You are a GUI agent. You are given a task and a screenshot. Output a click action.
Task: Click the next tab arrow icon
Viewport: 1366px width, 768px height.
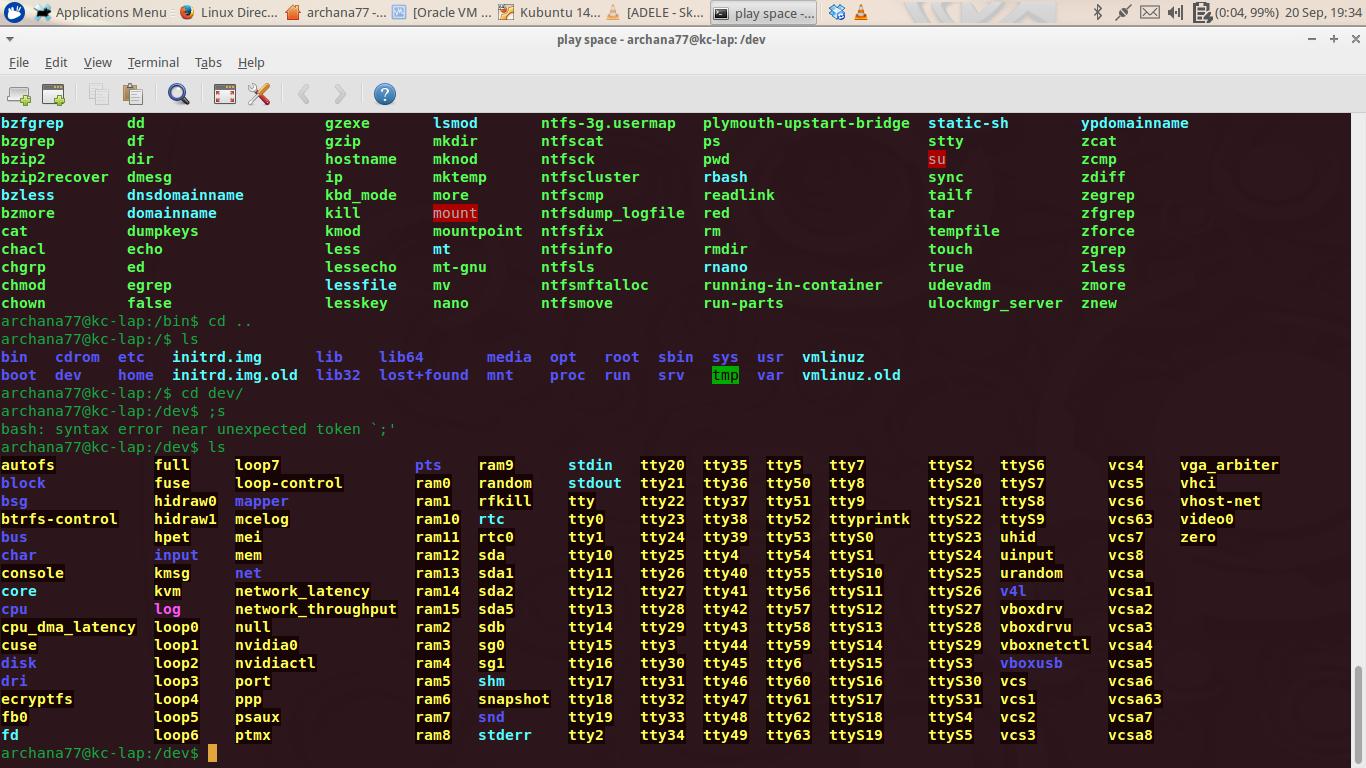[339, 94]
